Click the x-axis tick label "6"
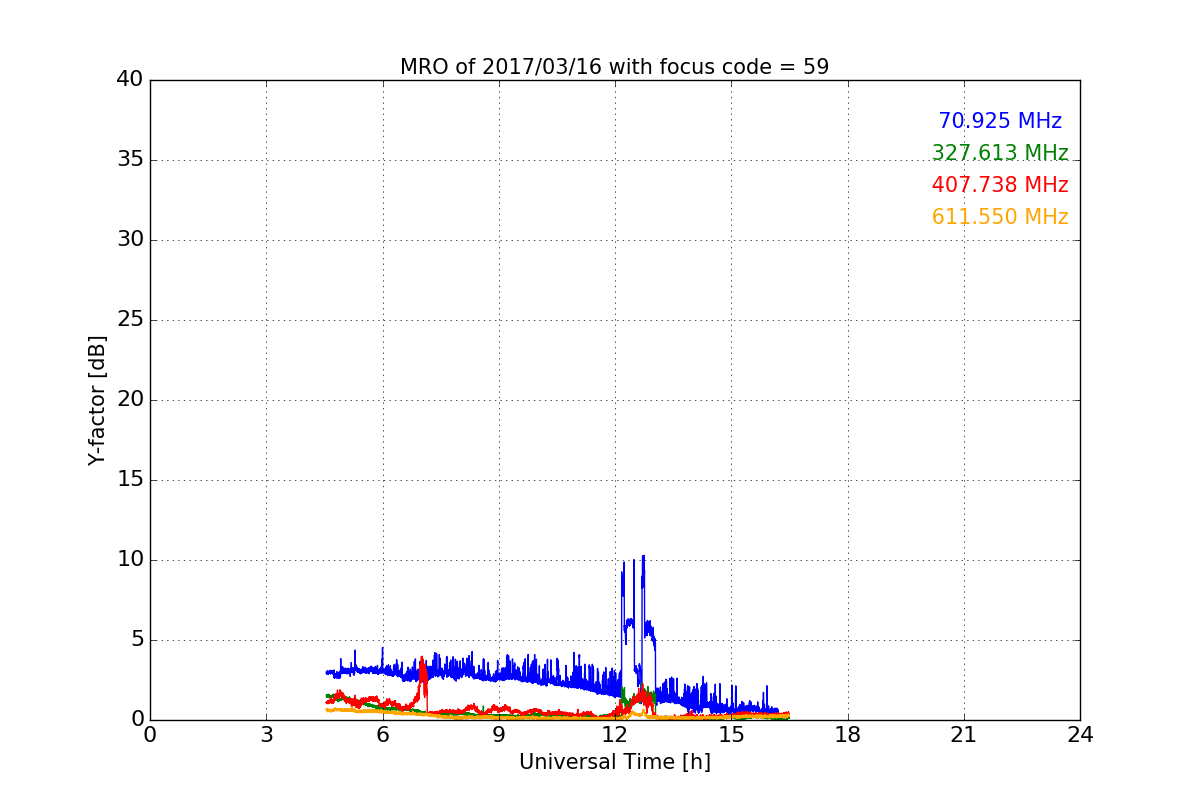The height and width of the screenshot is (800, 1200). click(382, 735)
